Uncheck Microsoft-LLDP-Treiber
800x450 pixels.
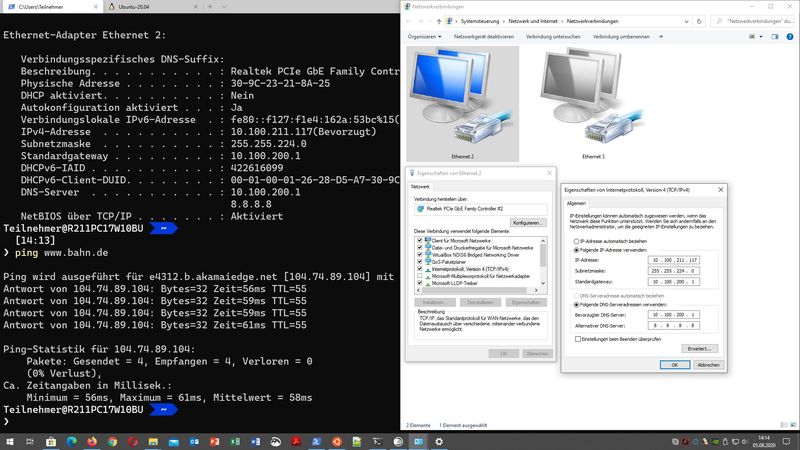[420, 283]
